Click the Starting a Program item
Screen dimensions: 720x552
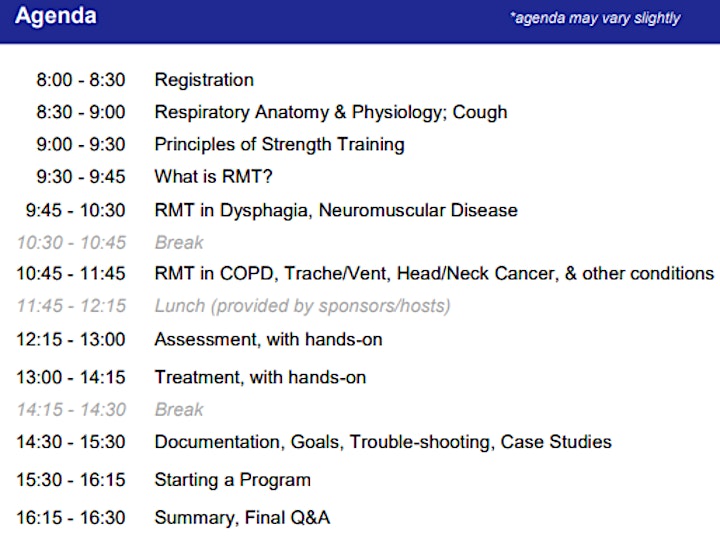click(232, 480)
